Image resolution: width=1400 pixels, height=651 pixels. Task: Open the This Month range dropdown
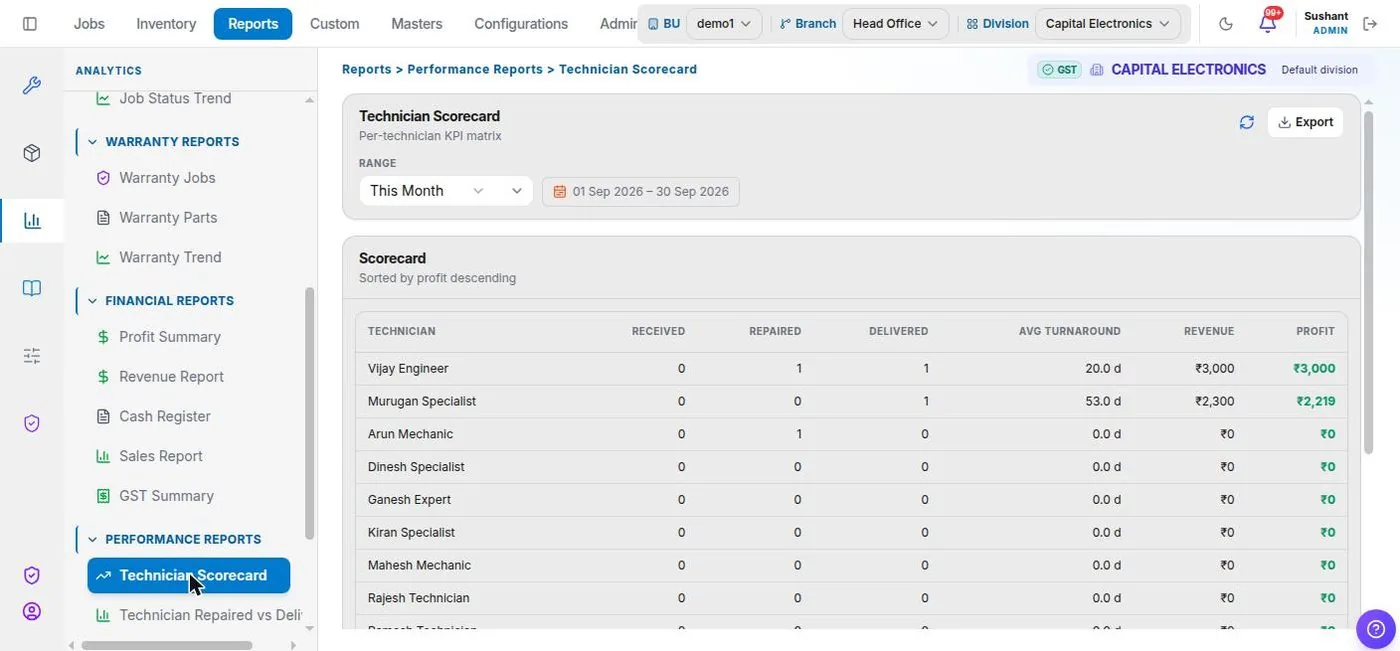[446, 191]
